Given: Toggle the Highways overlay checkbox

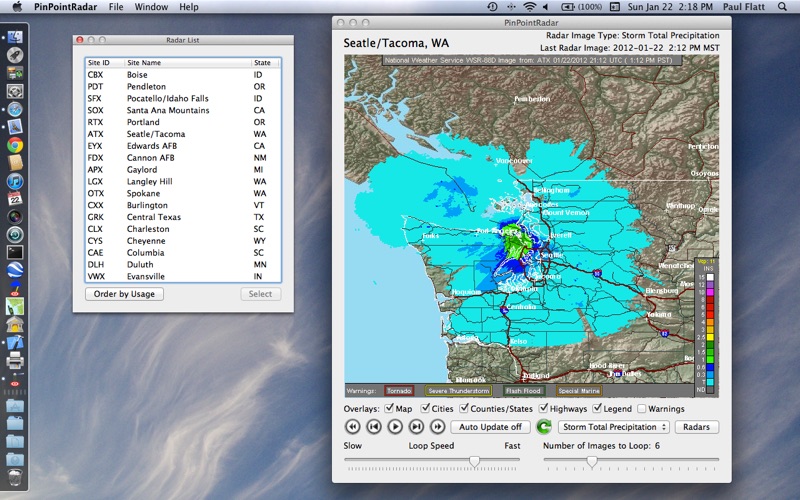Looking at the screenshot, I should tap(543, 408).
